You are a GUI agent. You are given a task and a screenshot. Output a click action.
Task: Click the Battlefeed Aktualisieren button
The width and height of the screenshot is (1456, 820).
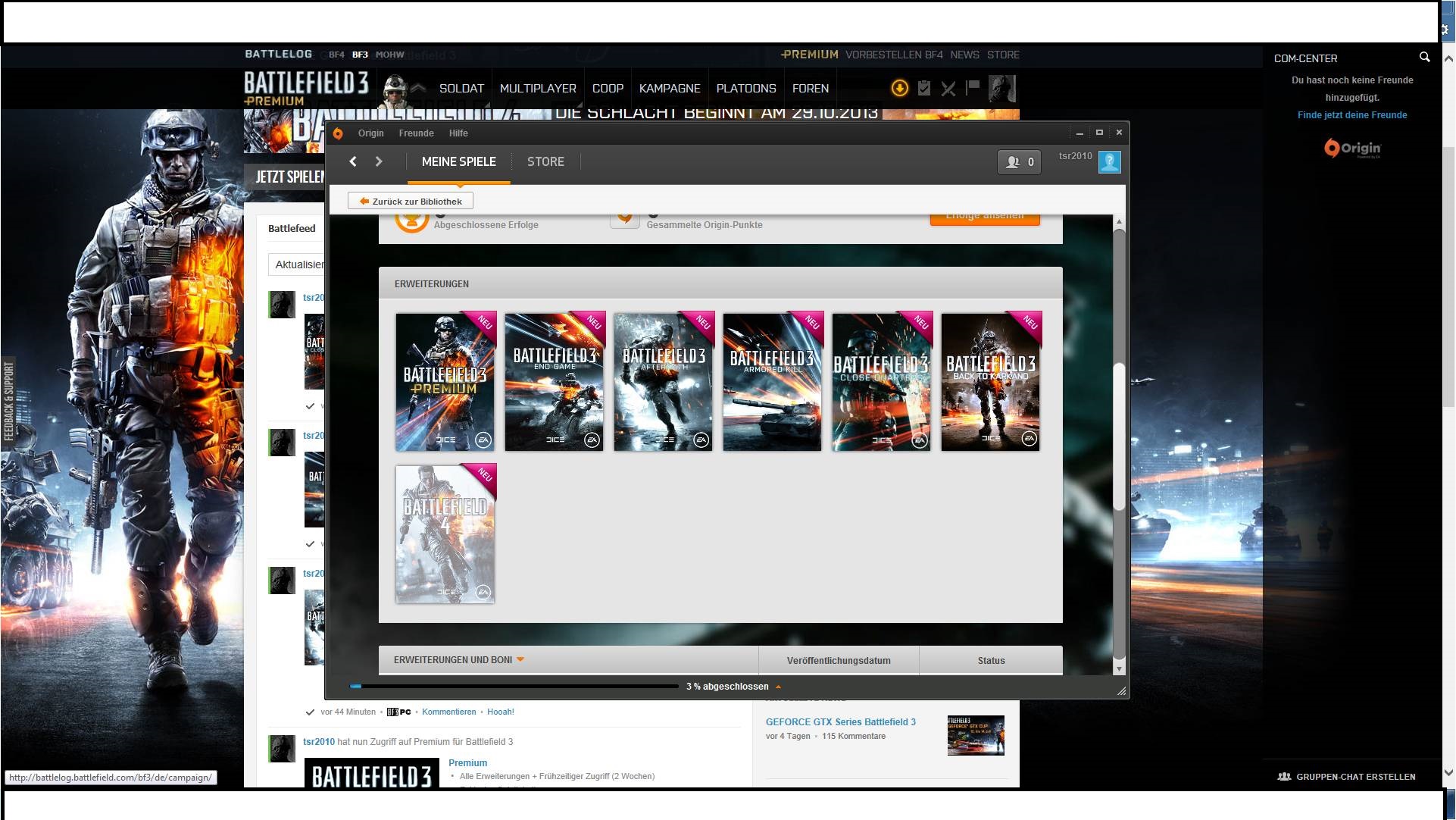pyautogui.click(x=297, y=264)
